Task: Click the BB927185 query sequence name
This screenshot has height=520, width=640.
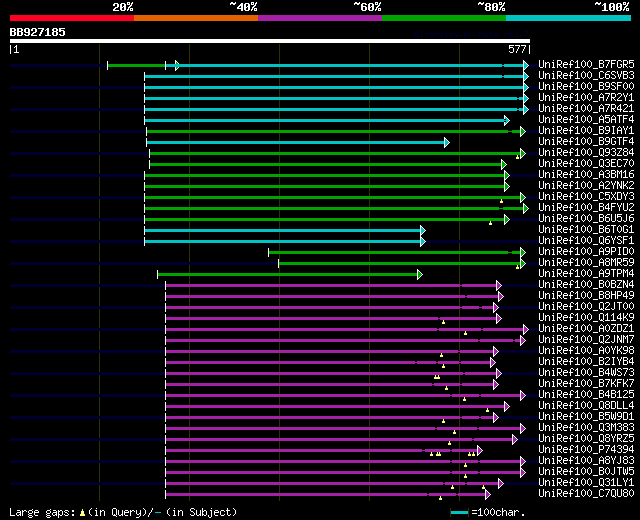Action: [x=38, y=33]
